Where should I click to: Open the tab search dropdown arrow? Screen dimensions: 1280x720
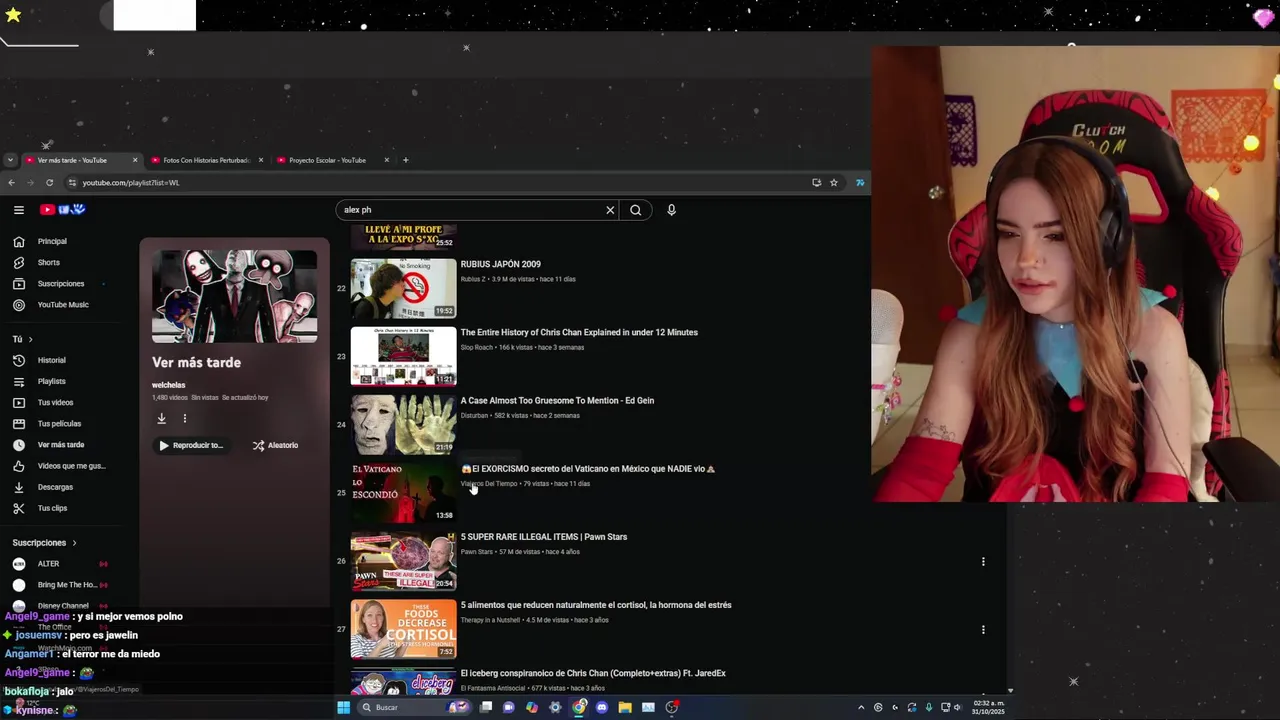pos(10,160)
